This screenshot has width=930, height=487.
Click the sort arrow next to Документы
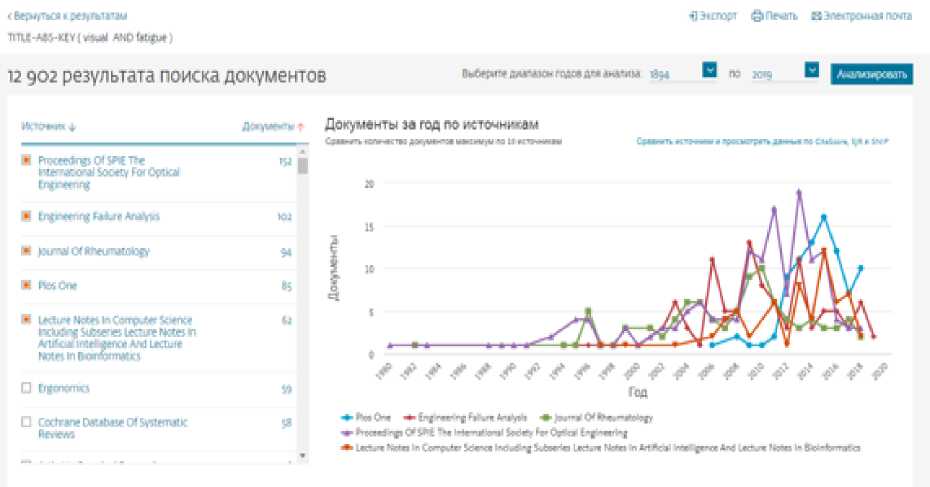(301, 127)
